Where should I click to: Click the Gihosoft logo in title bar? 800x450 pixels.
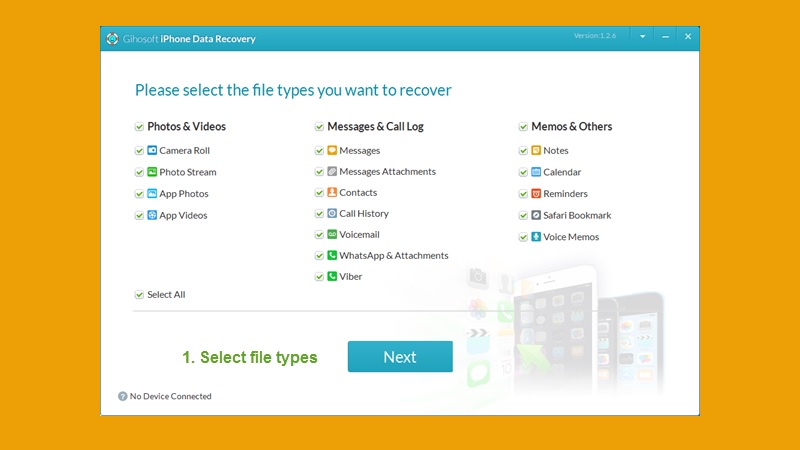coord(112,39)
